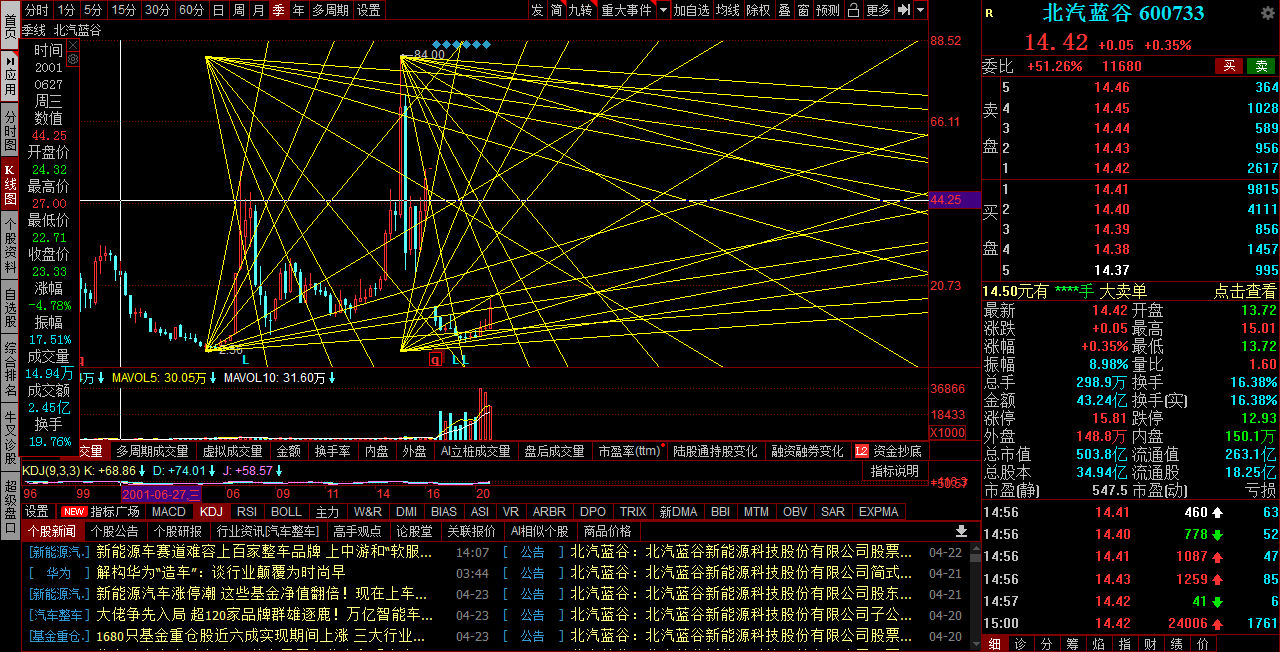Open 首页 in left sidebar
This screenshot has height=652, width=1280.
tap(10, 26)
